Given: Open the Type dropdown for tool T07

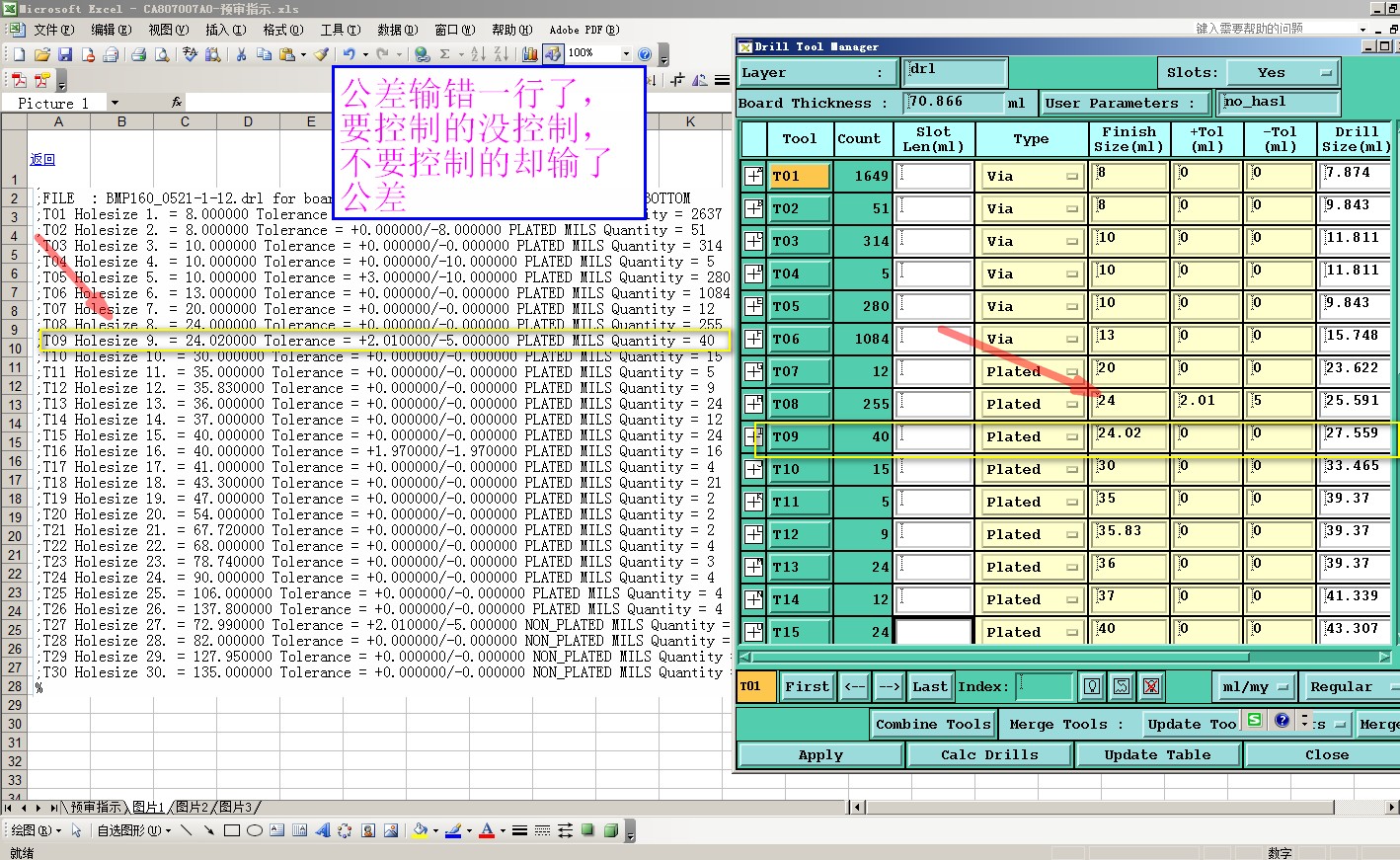Looking at the screenshot, I should click(1032, 371).
